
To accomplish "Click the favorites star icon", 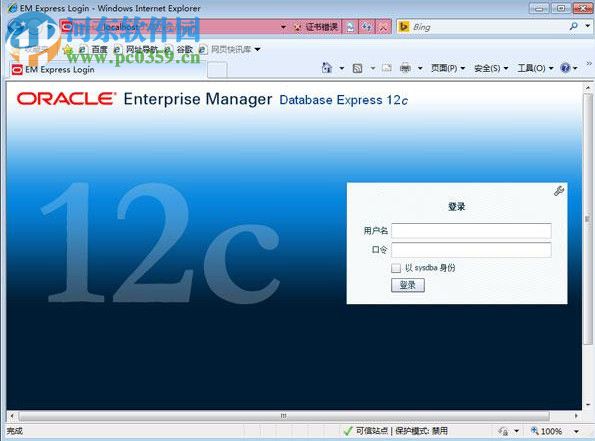I will tap(68, 49).
